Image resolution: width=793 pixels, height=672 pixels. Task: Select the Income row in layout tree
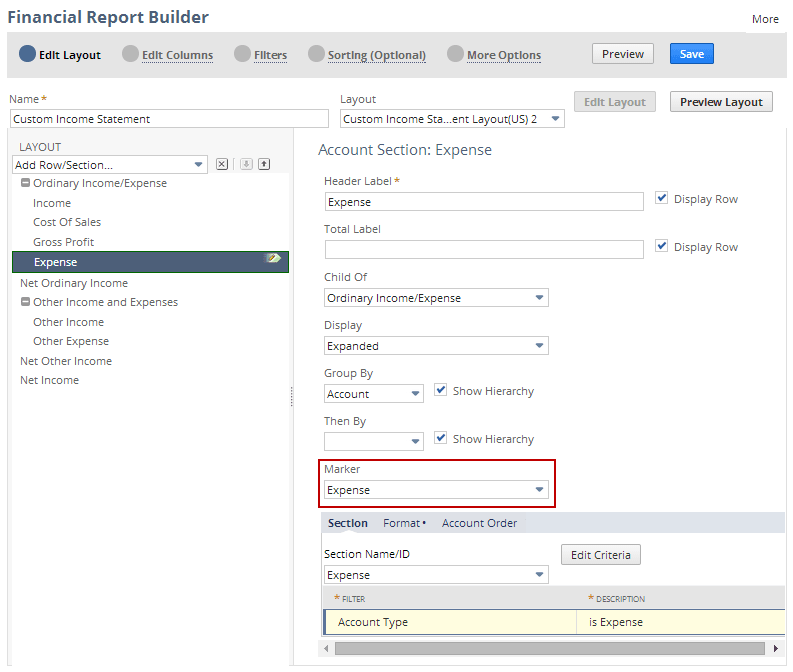[x=52, y=203]
